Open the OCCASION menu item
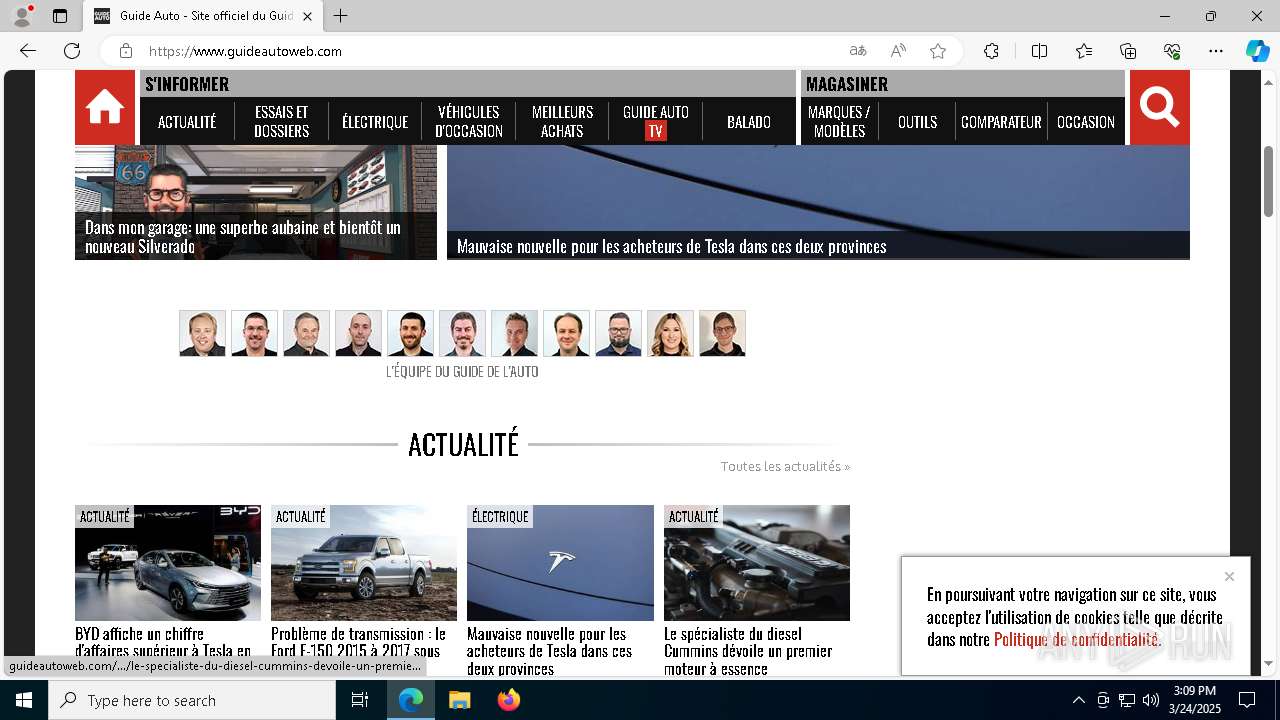1280x720 pixels. tap(1086, 122)
